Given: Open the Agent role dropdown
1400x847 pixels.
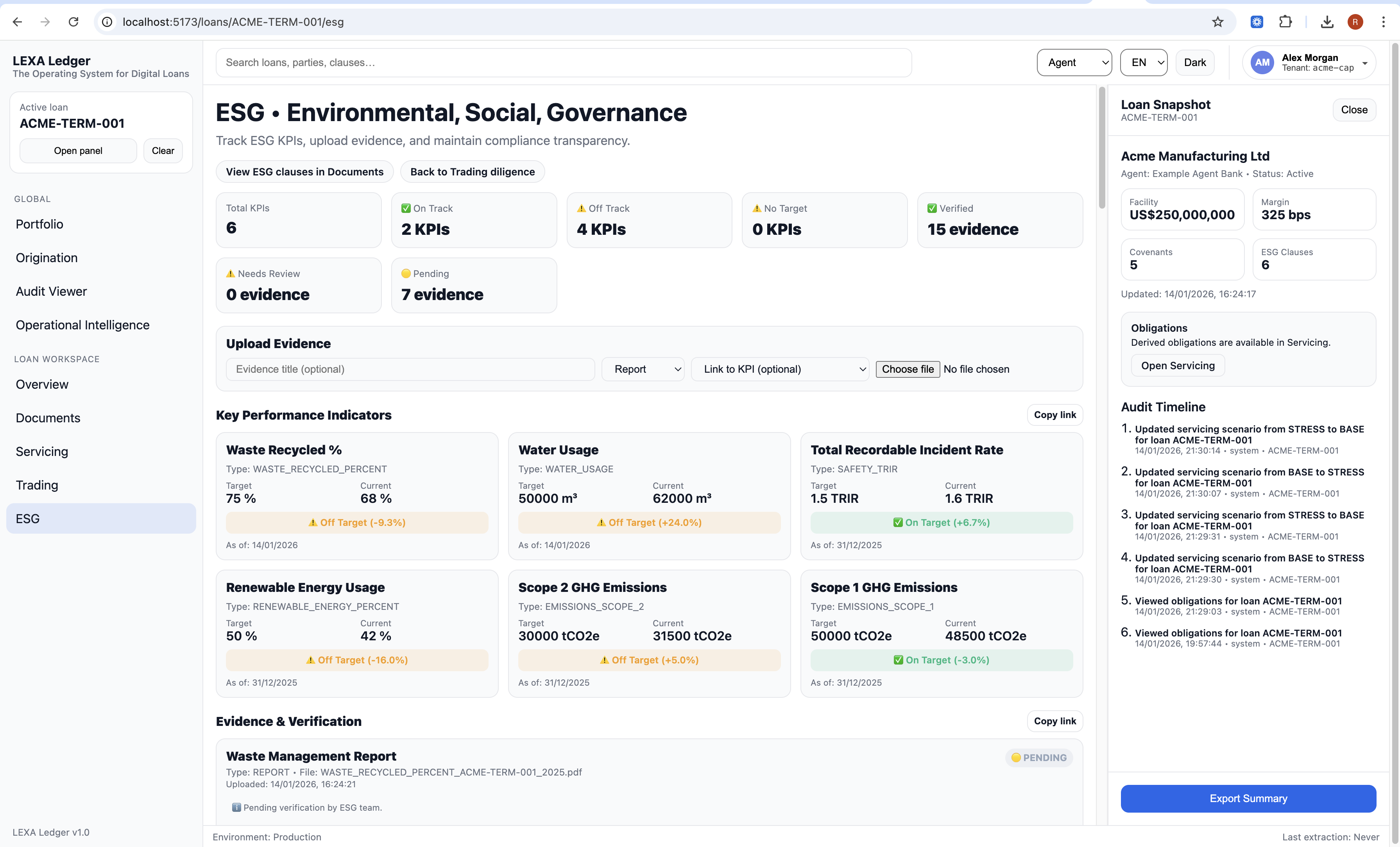Looking at the screenshot, I should (x=1073, y=63).
